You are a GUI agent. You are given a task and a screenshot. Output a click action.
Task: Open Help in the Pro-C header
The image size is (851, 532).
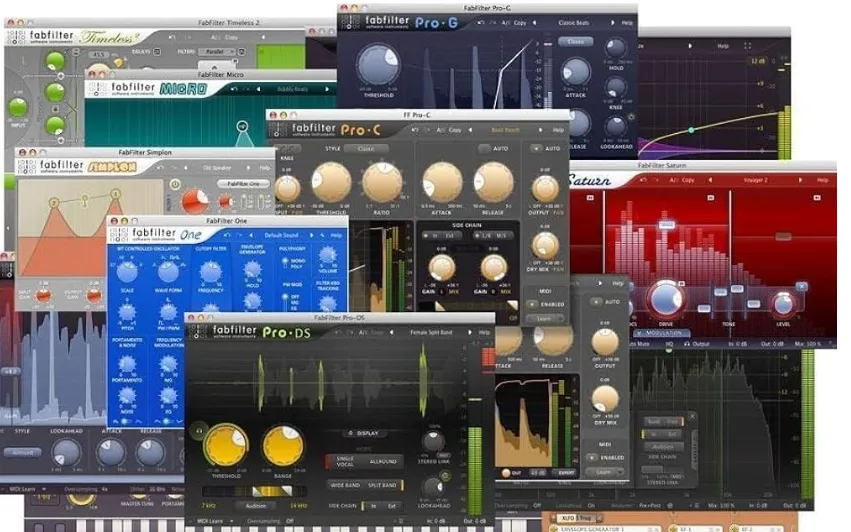coord(558,130)
